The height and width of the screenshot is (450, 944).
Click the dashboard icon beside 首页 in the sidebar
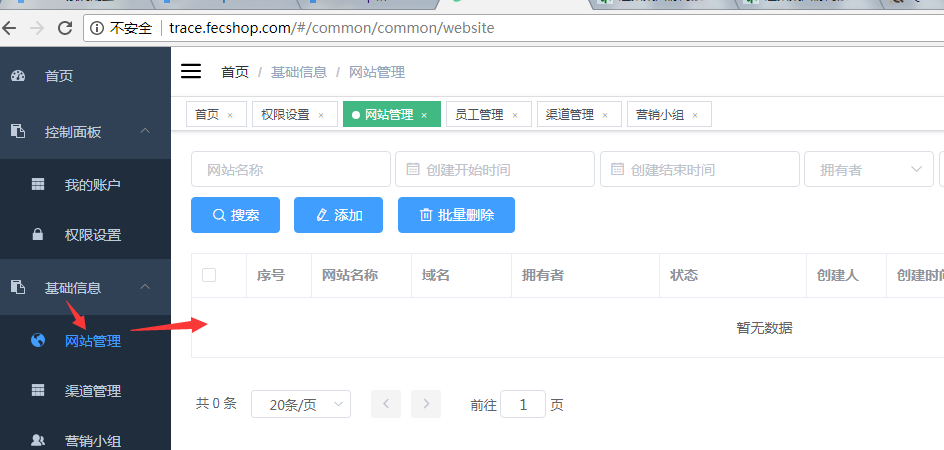18,75
